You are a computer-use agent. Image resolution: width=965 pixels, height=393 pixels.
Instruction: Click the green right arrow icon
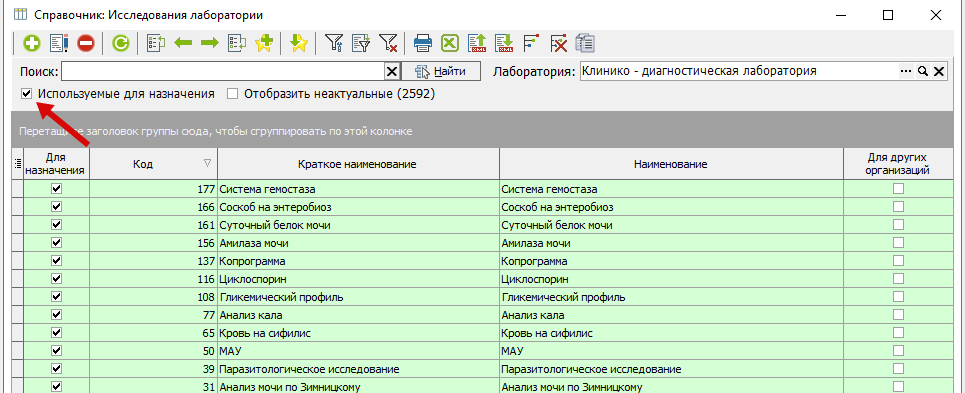pos(210,43)
